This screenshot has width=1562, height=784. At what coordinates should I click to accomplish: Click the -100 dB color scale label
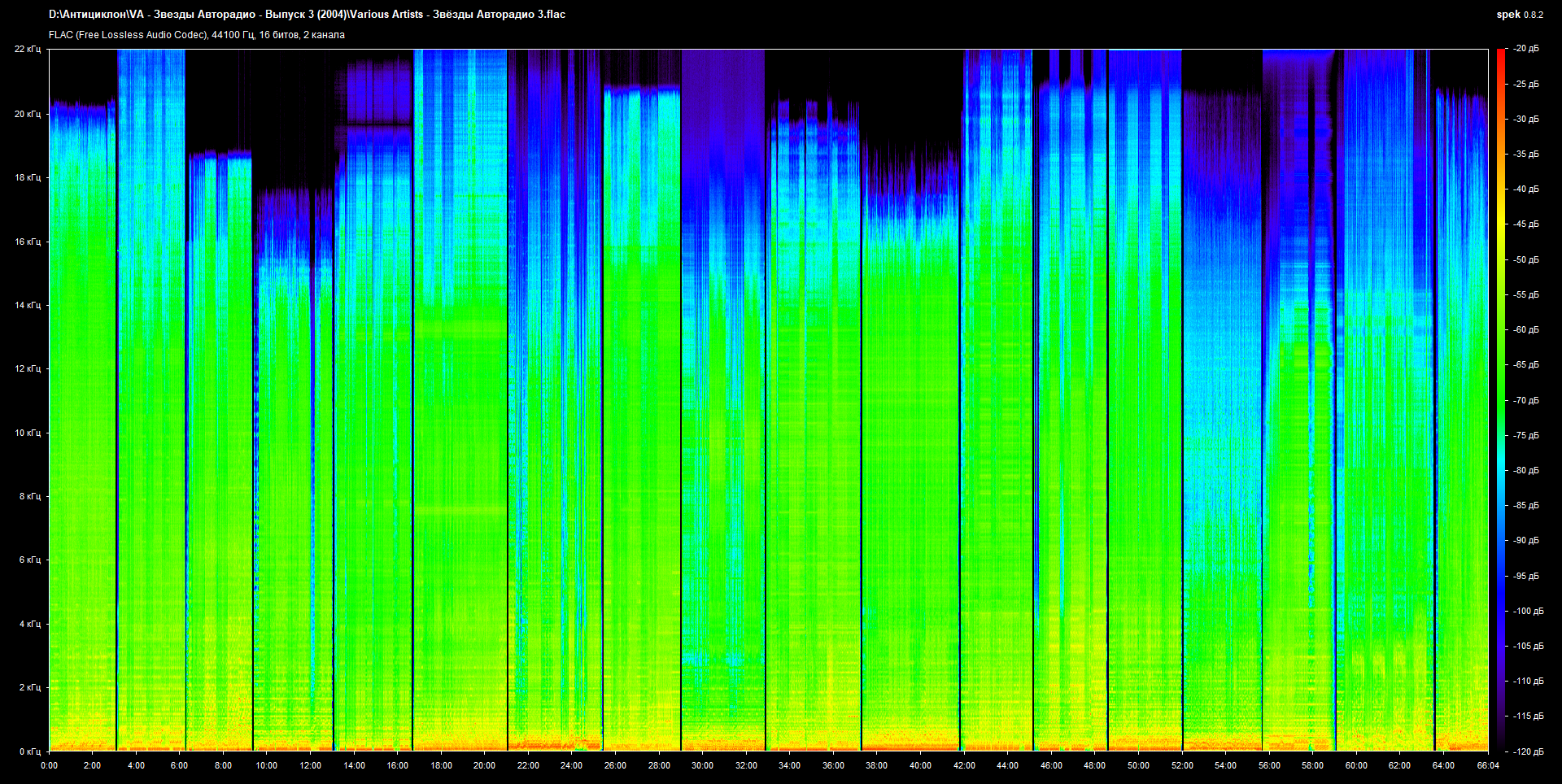(x=1527, y=611)
